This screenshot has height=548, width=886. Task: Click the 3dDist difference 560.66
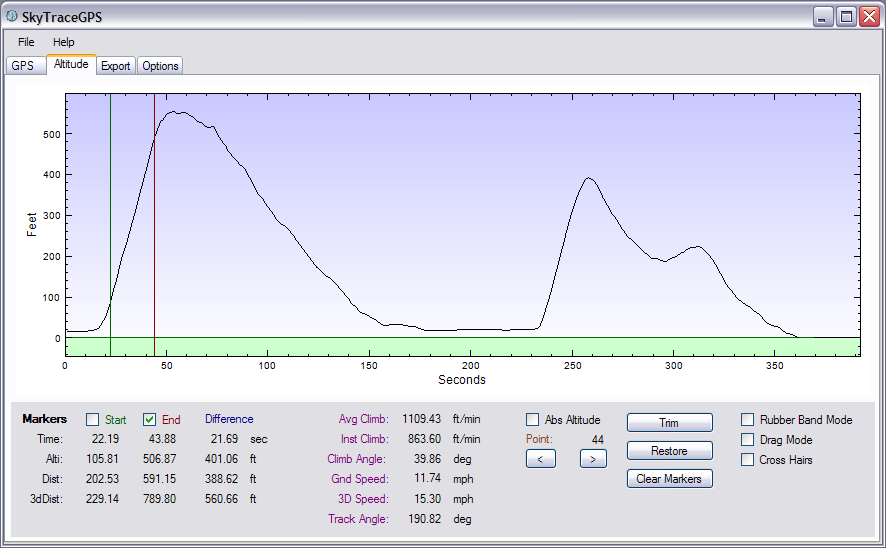[x=222, y=499]
